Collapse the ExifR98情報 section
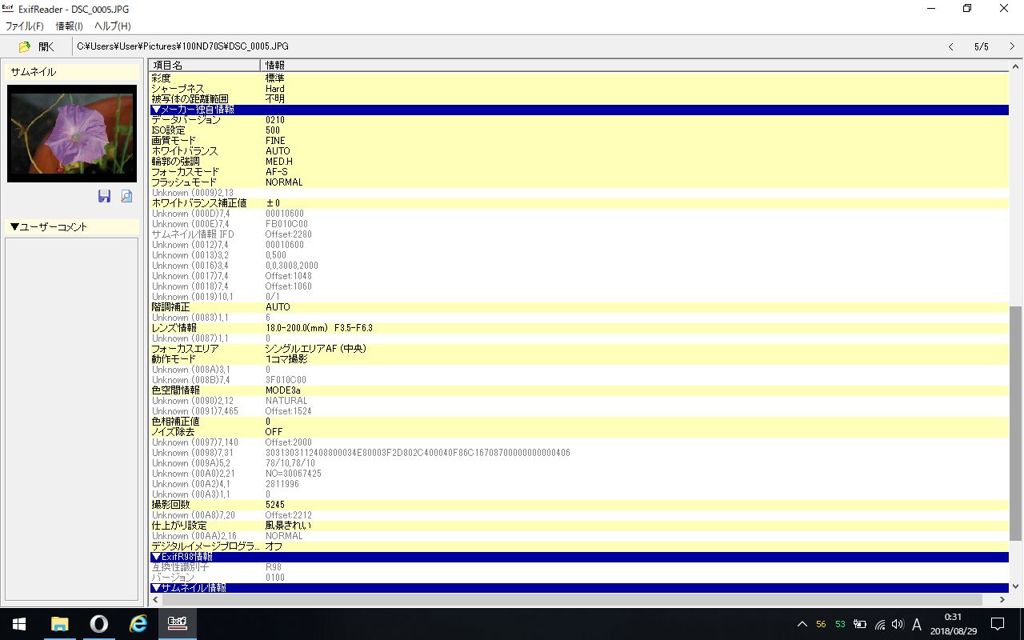1024x640 pixels. pyautogui.click(x=181, y=557)
